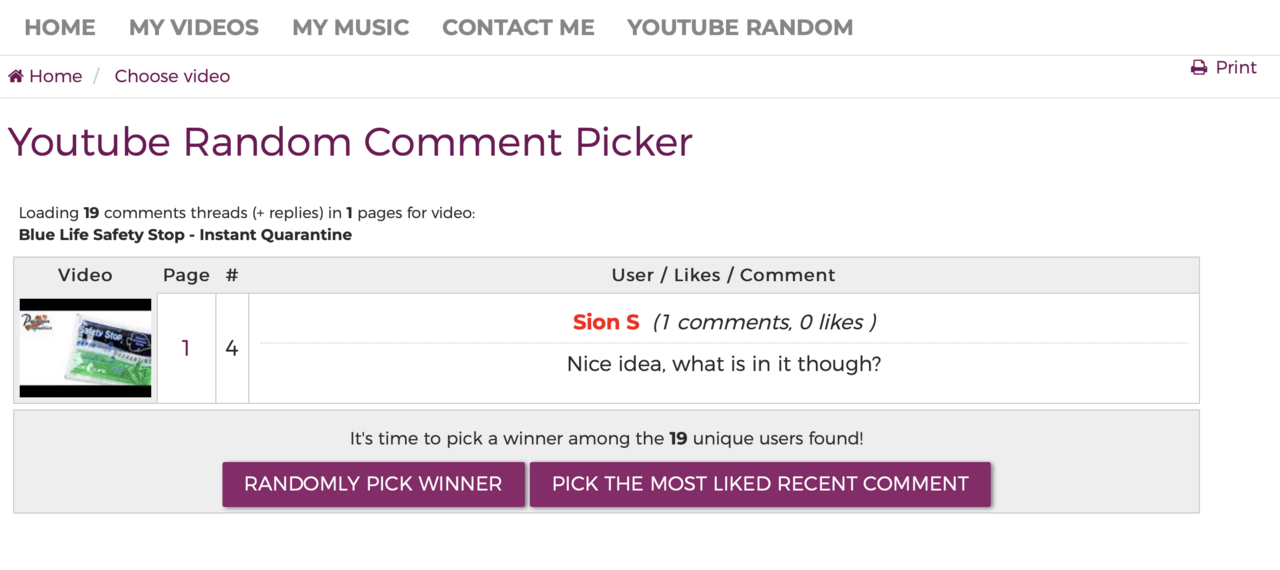This screenshot has height=570, width=1280.
Task: Select CONTACT ME in the navigation bar
Action: [518, 28]
